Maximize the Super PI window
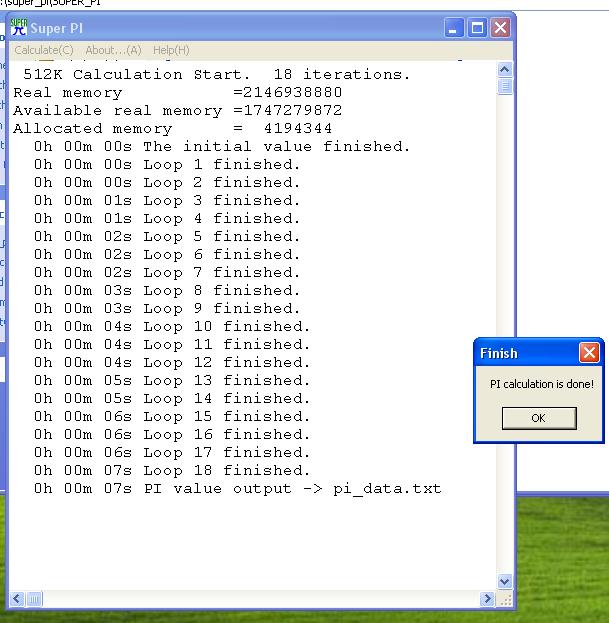This screenshot has height=623, width=609. click(x=477, y=28)
